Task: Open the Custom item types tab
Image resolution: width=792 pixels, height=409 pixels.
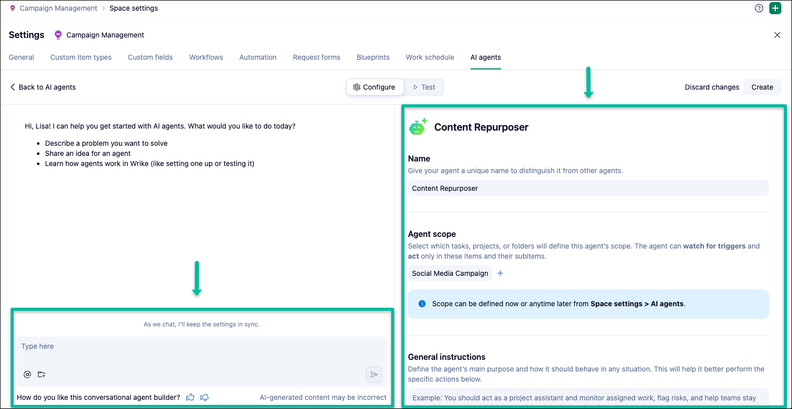Action: (81, 57)
